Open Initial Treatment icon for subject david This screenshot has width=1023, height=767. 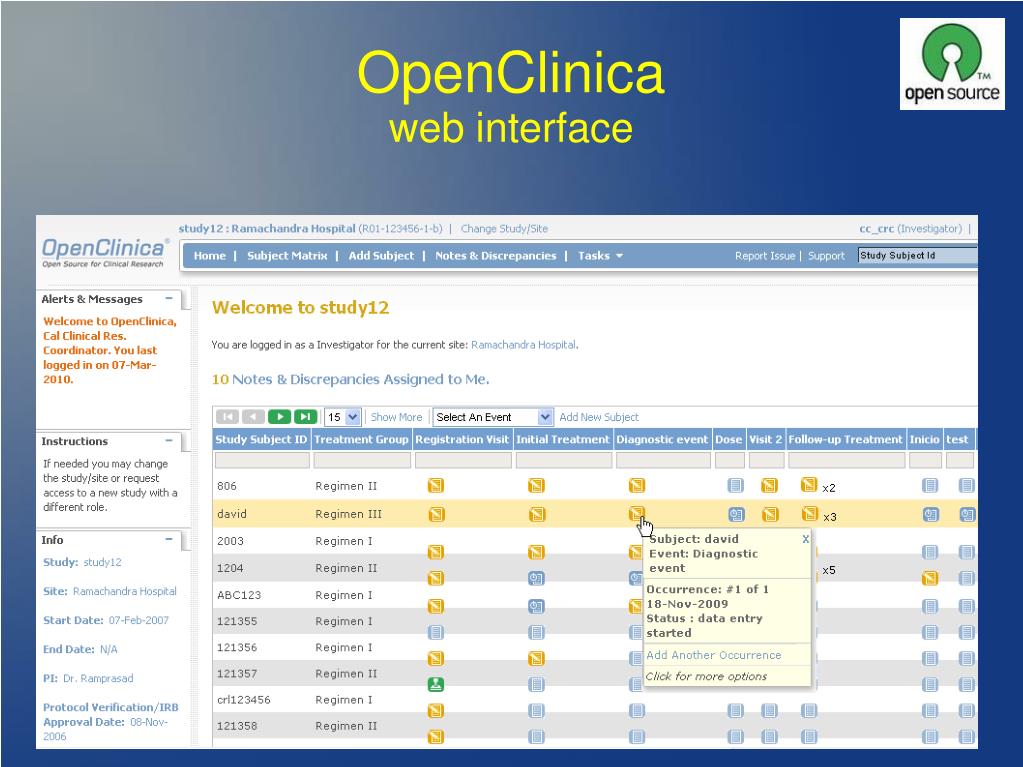[x=537, y=515]
